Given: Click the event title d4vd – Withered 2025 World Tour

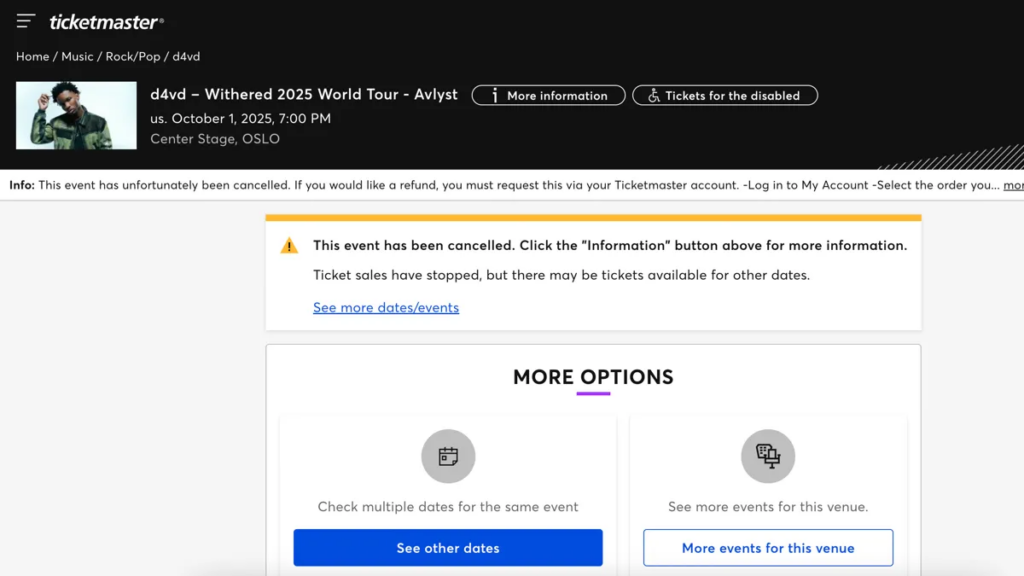Looking at the screenshot, I should (x=304, y=94).
